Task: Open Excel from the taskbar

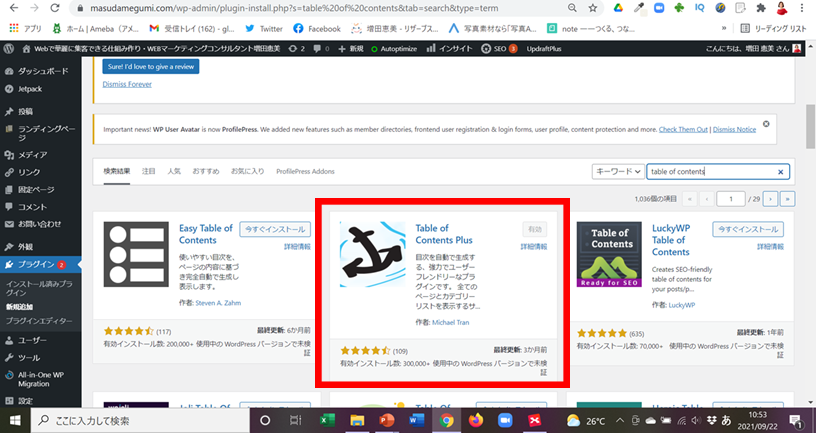Action: click(x=327, y=421)
